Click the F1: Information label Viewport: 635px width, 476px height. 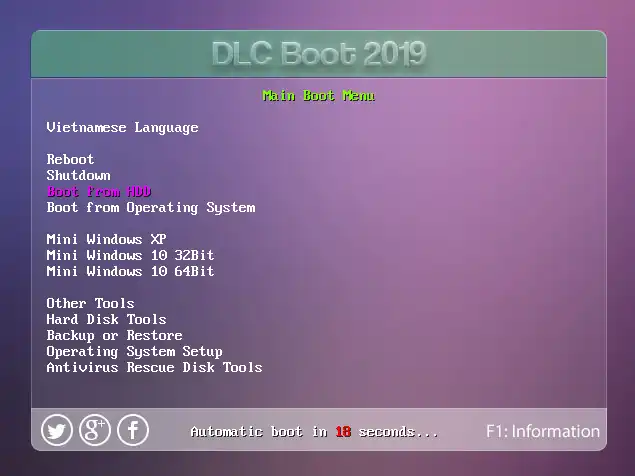(x=542, y=432)
